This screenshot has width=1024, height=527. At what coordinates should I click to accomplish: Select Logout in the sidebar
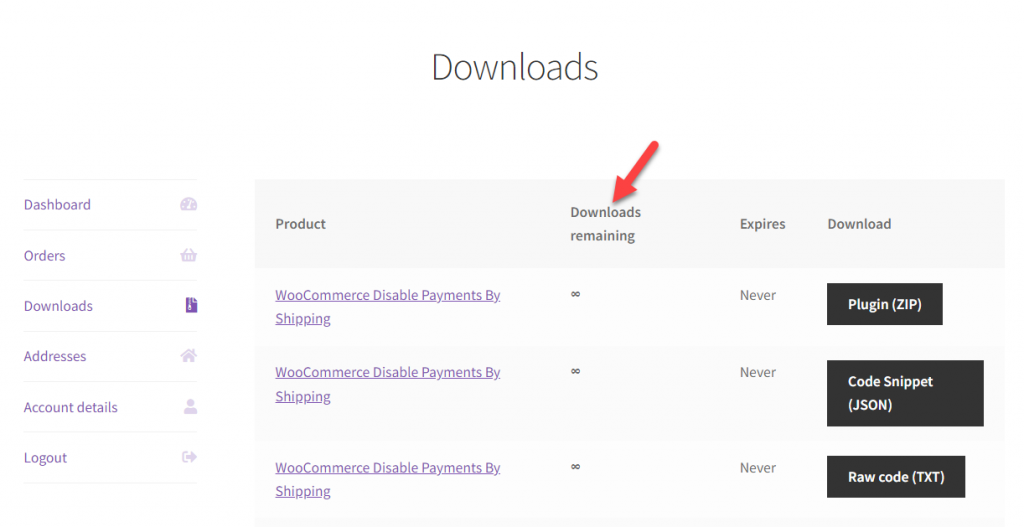[x=45, y=458]
